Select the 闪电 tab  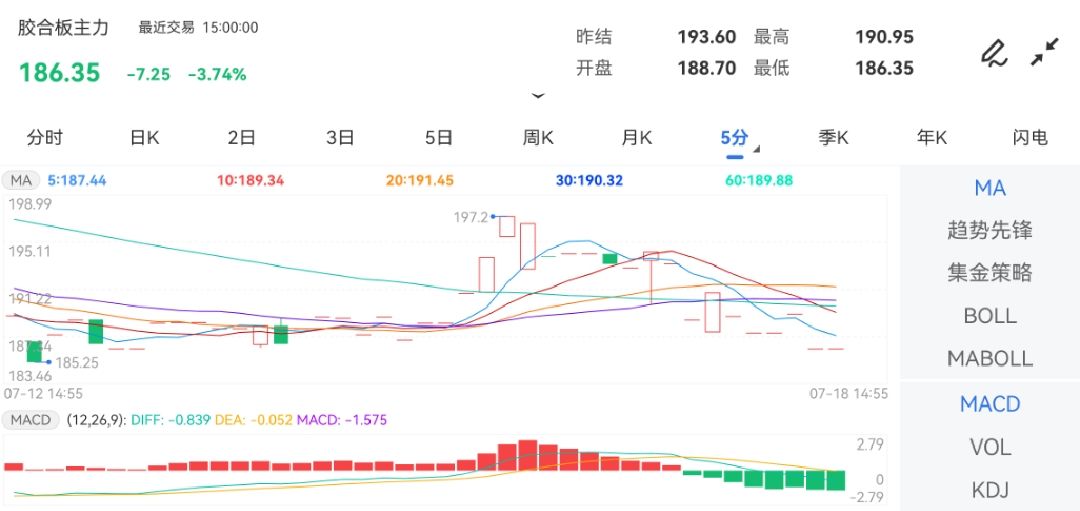(x=1029, y=138)
